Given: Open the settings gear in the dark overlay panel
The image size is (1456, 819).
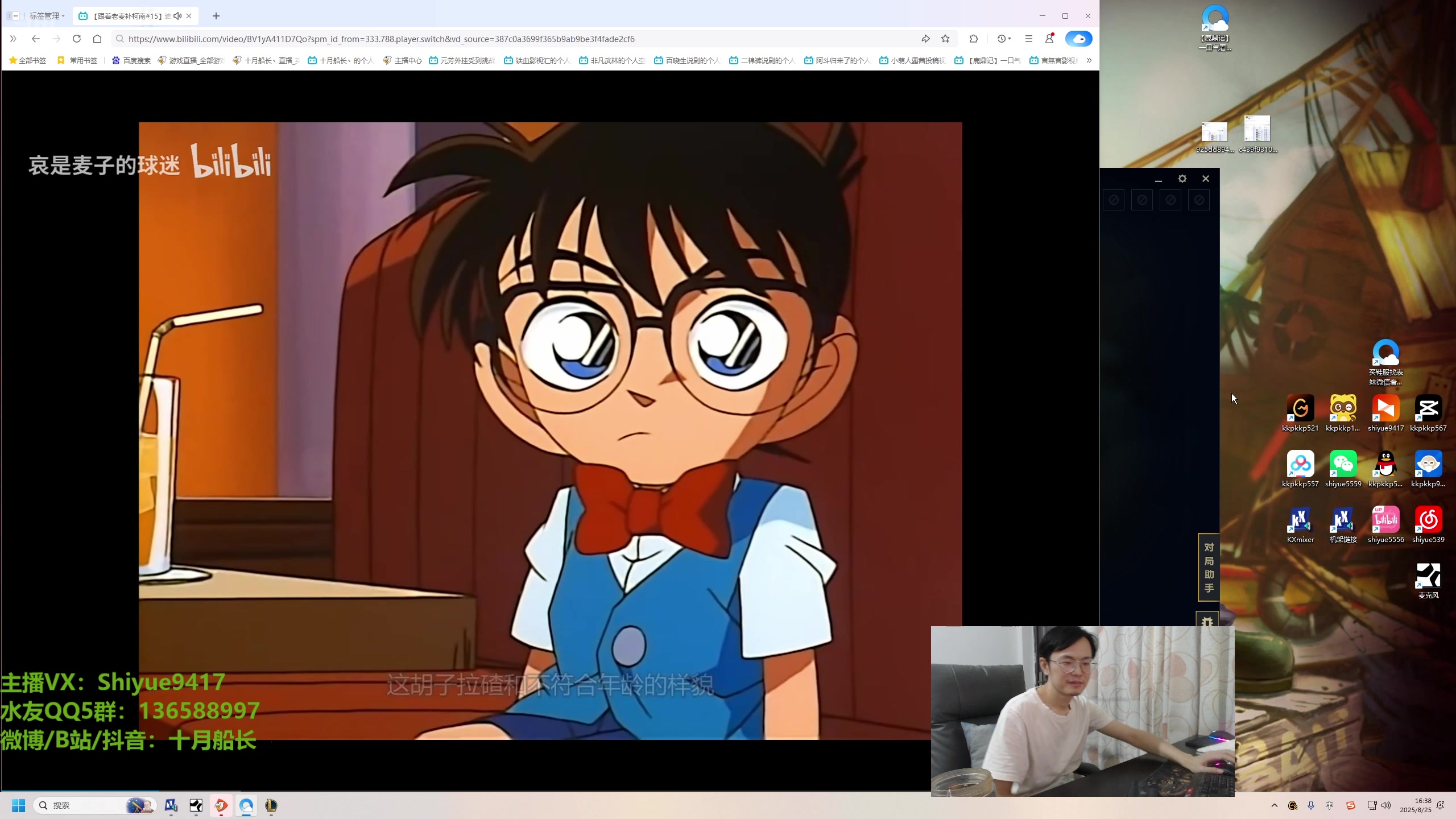Looking at the screenshot, I should coord(1182,179).
